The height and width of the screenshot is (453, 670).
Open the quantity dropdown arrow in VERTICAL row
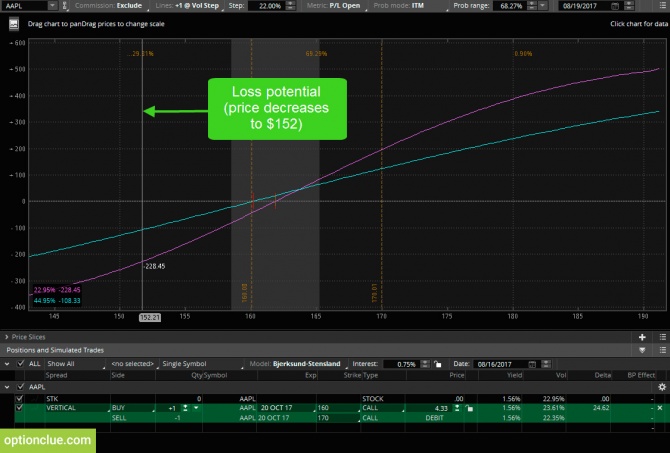[196, 408]
